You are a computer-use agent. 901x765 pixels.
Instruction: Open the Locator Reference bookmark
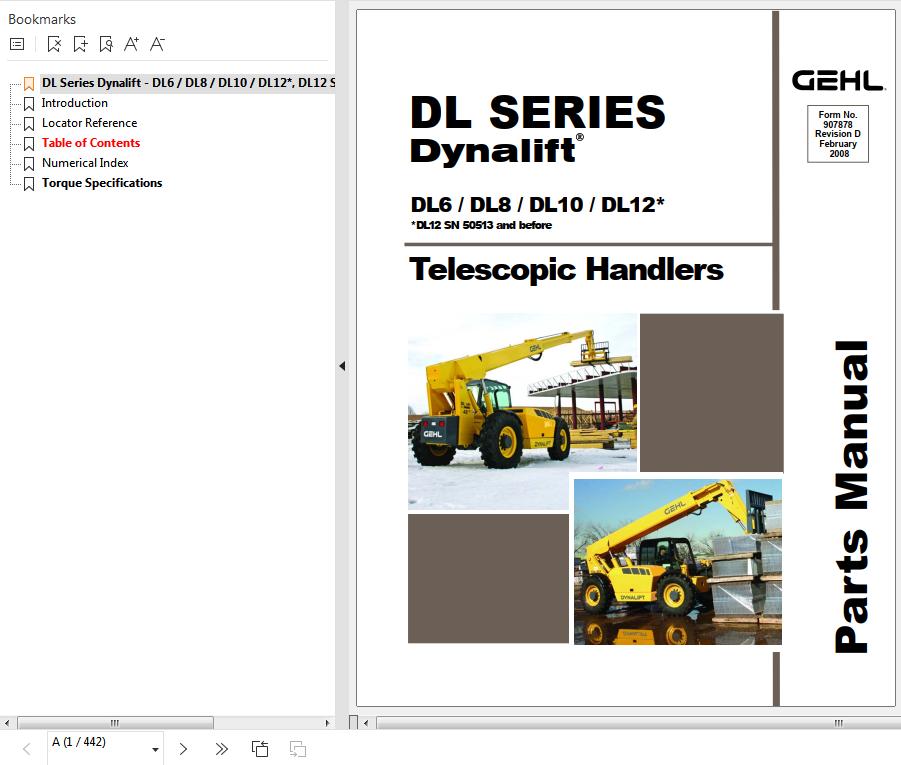[90, 123]
